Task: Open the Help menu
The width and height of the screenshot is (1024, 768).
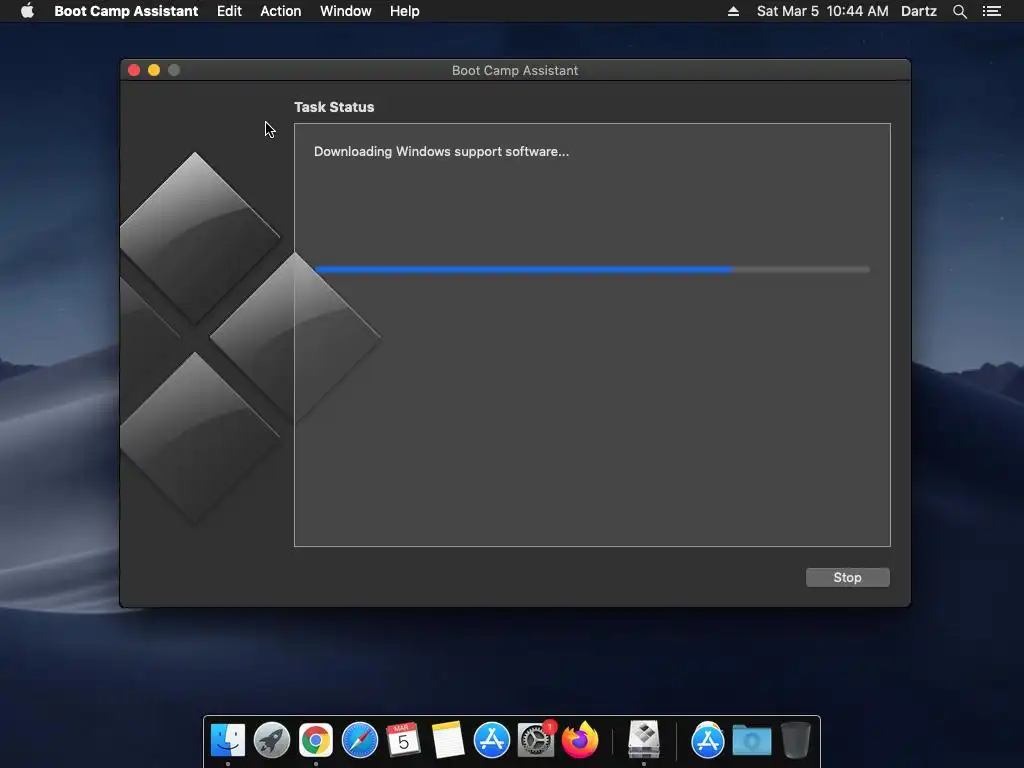Action: [x=405, y=11]
